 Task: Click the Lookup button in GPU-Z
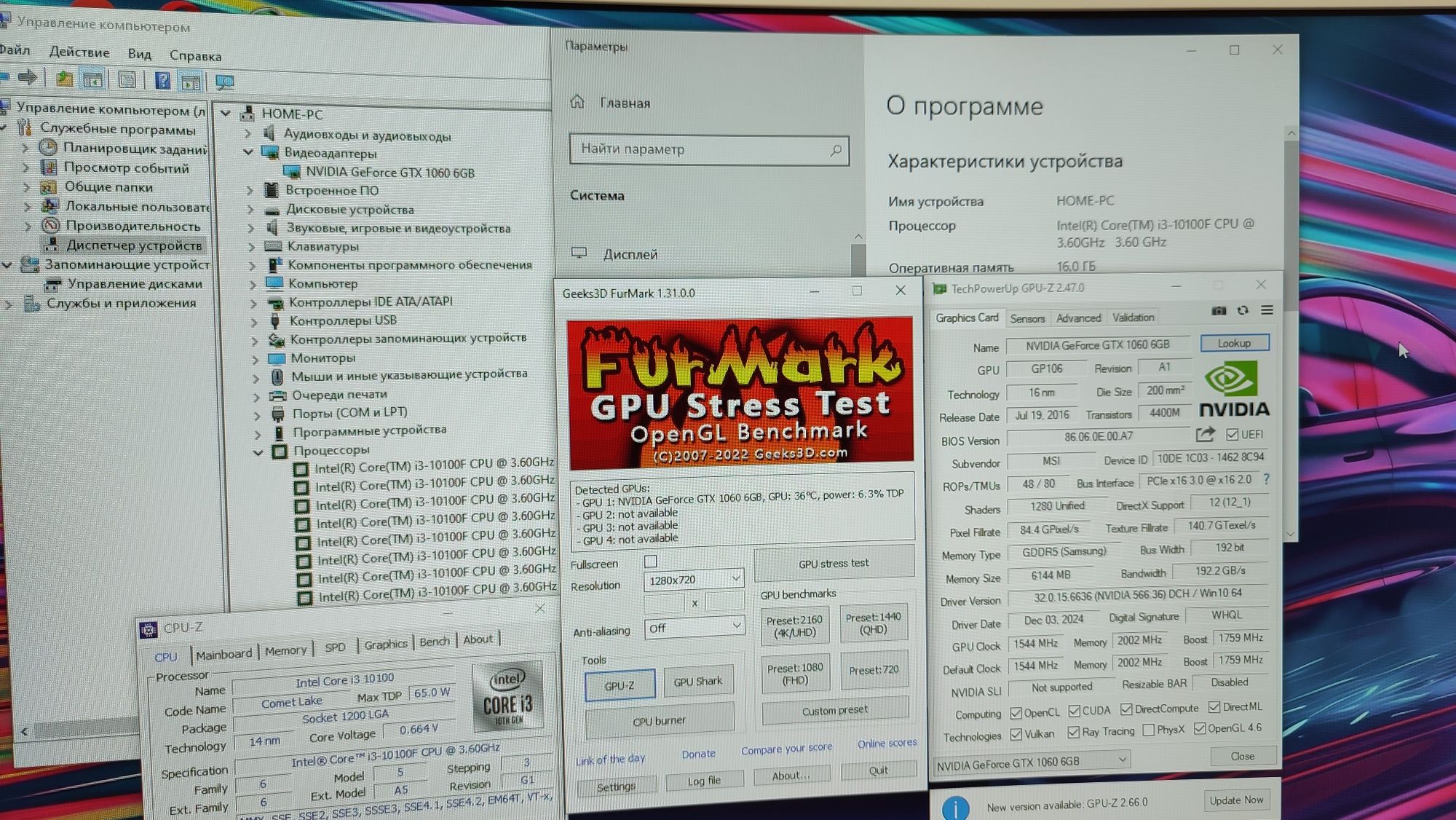[x=1234, y=343]
